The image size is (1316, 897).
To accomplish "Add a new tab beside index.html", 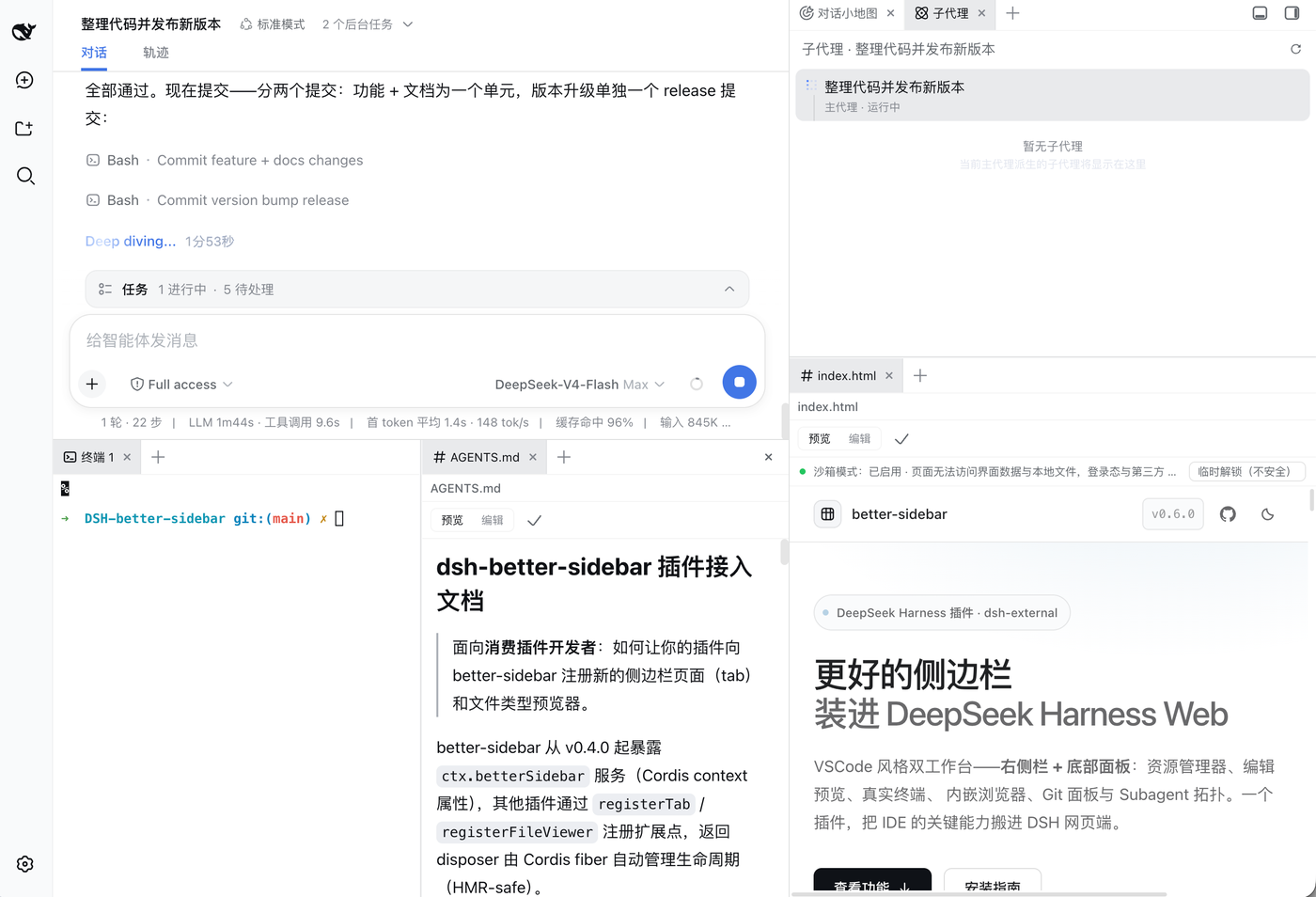I will 920,375.
